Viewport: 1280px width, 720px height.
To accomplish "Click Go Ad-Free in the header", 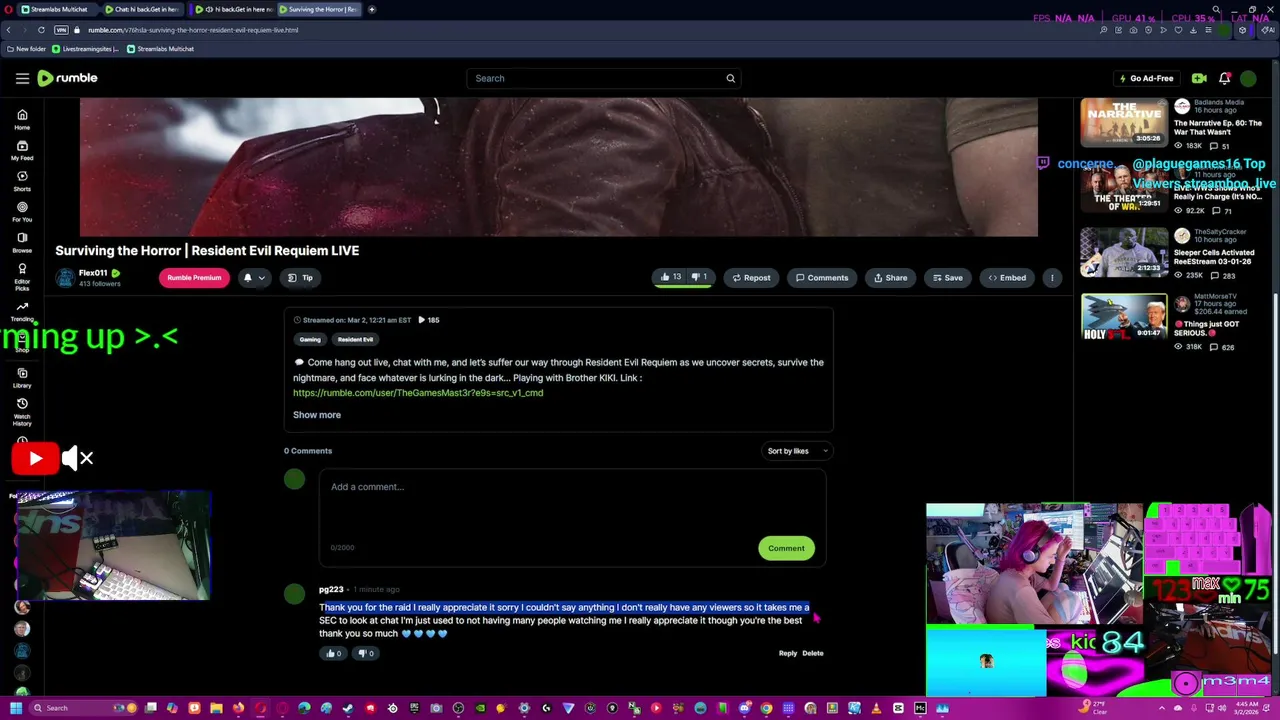I will pos(1146,78).
